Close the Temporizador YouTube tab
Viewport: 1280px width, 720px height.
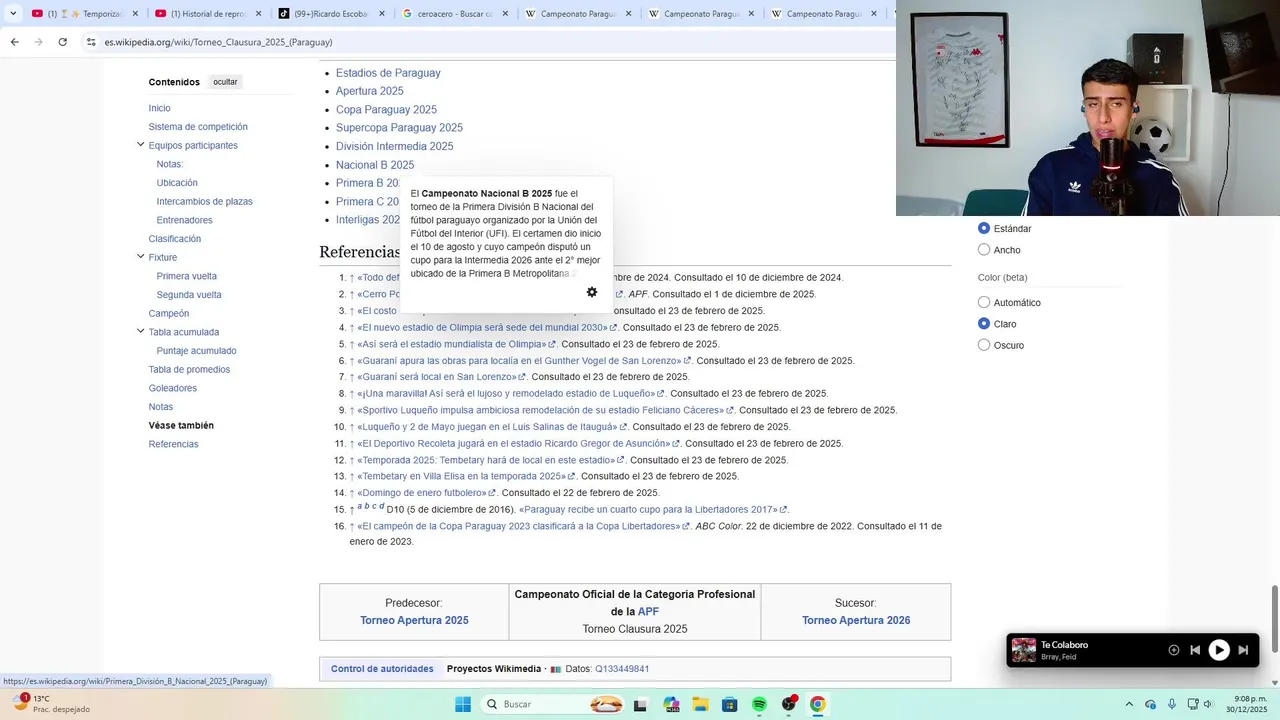(135, 14)
